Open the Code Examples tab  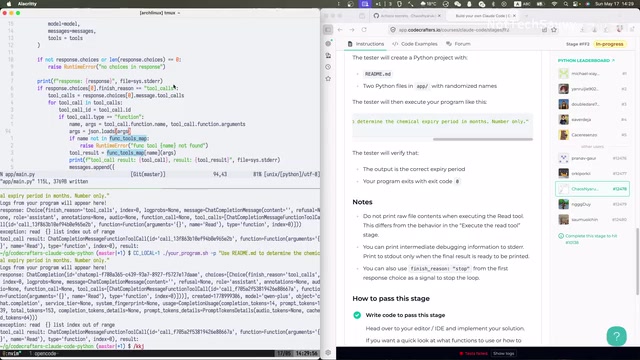tap(415, 44)
